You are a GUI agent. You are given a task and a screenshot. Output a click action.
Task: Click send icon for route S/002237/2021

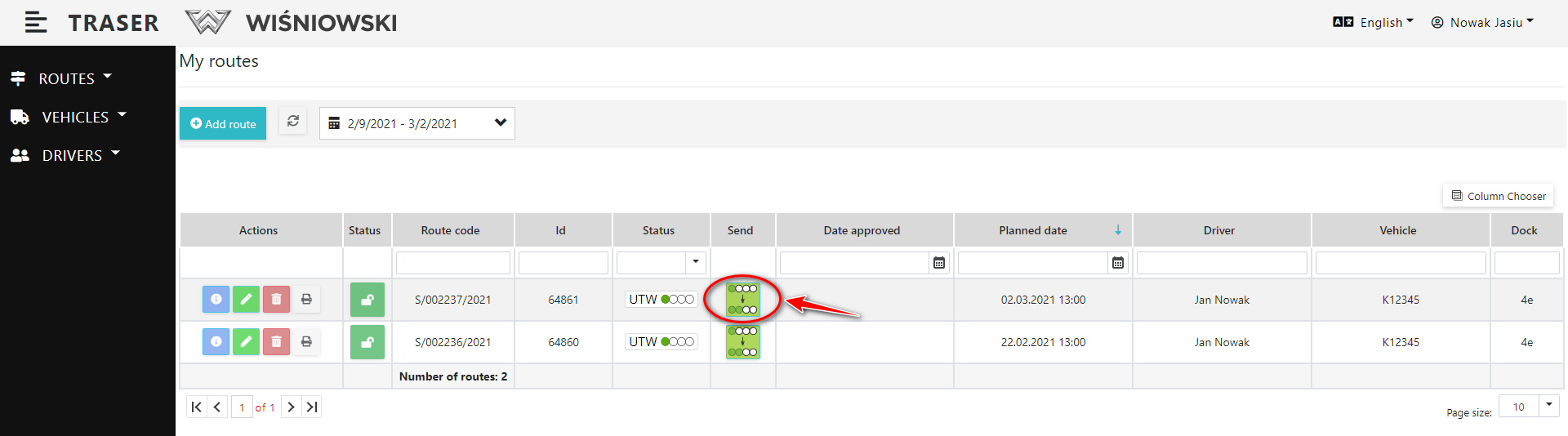coord(742,300)
